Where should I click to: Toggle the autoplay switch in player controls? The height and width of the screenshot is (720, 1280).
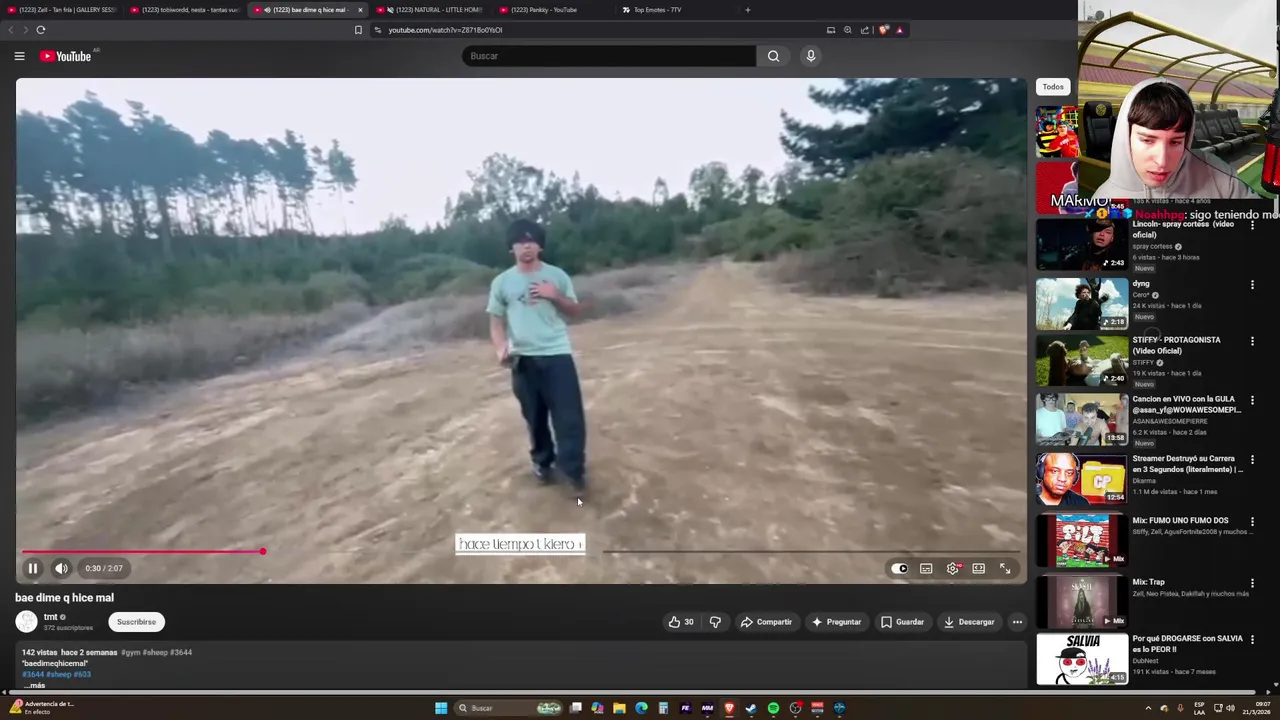[x=900, y=568]
